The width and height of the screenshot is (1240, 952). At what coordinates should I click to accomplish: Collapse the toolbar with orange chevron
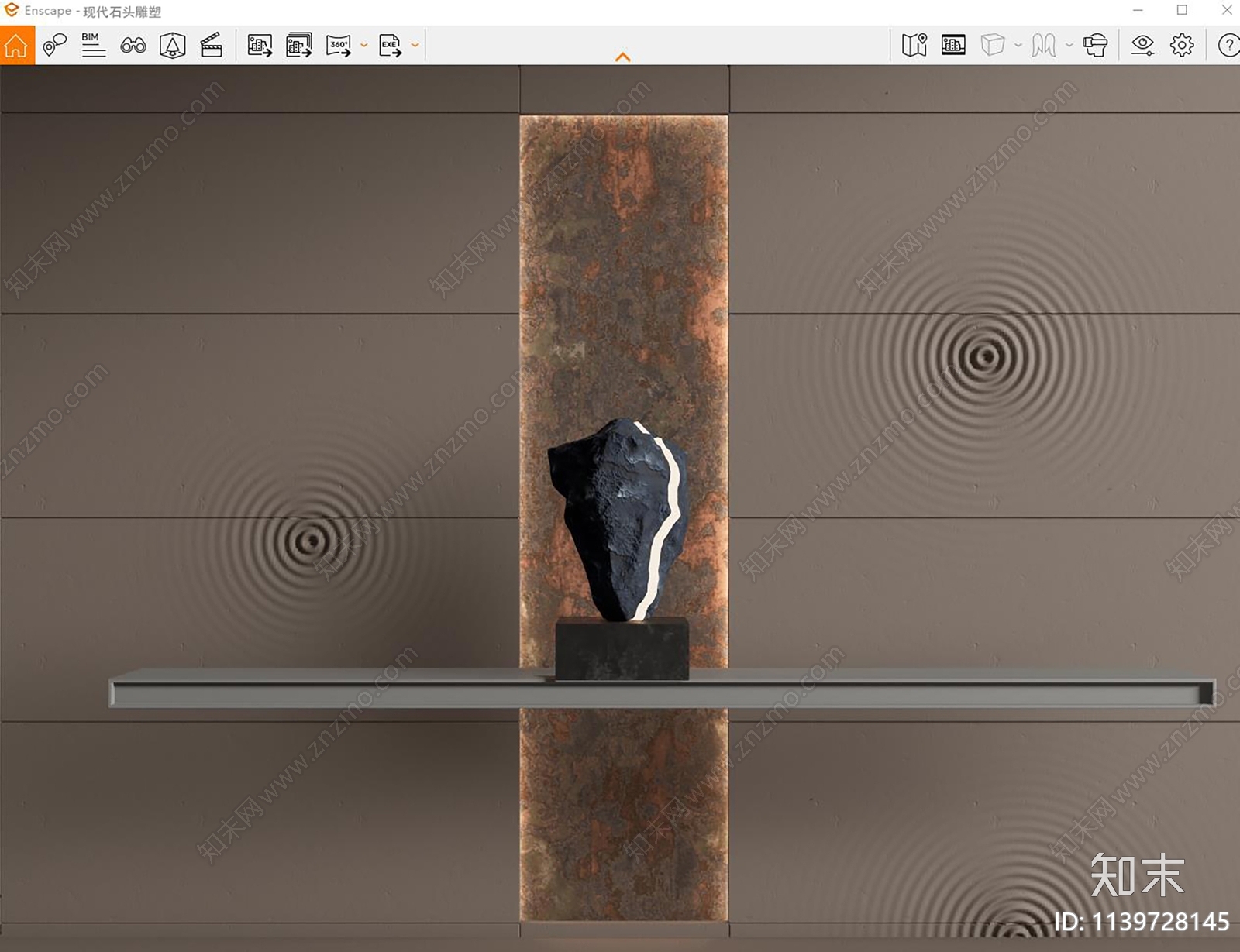click(x=622, y=57)
